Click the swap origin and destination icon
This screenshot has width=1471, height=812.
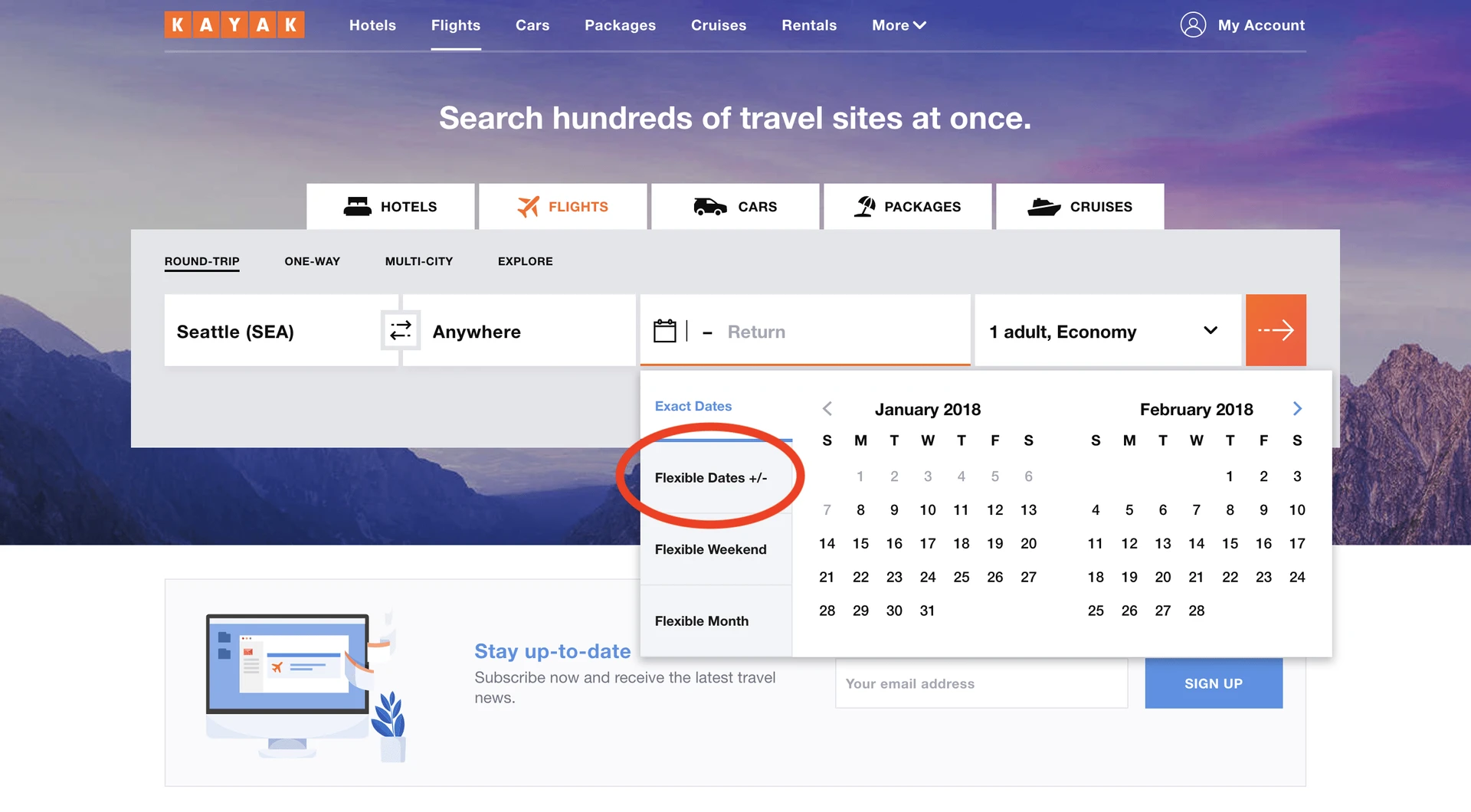(x=401, y=330)
